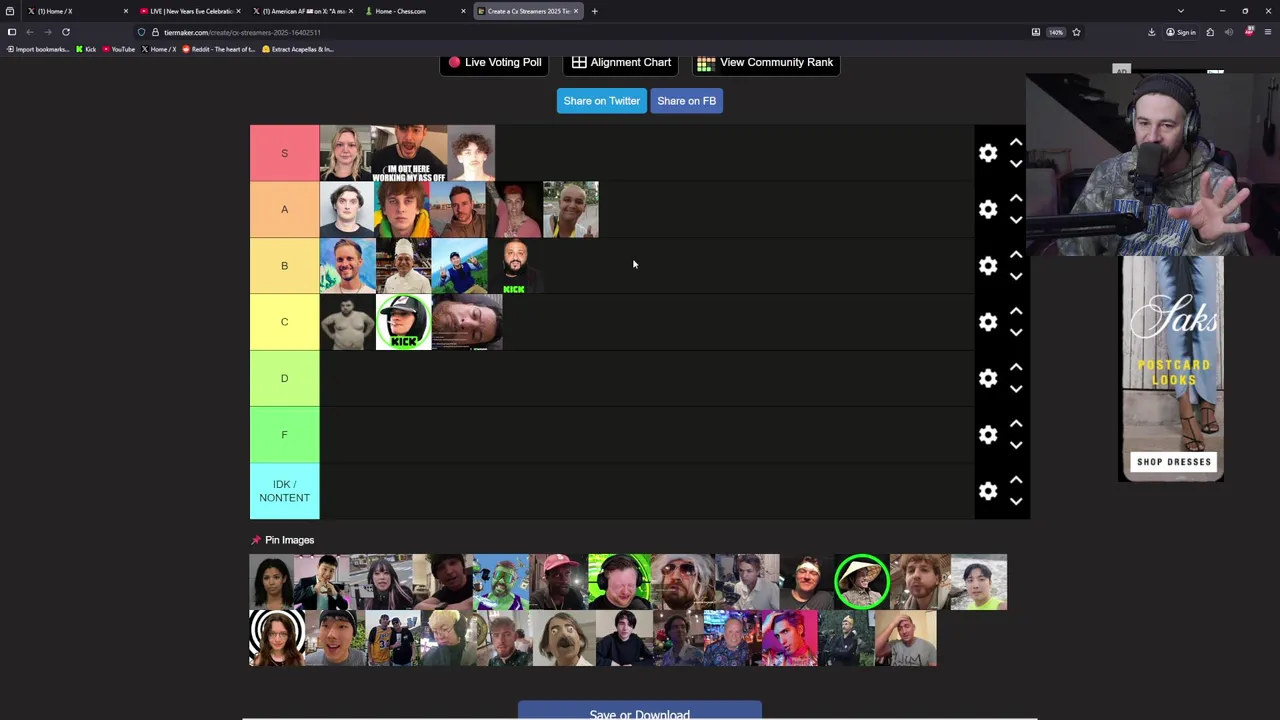Open the Alignment Chart view

tap(621, 63)
